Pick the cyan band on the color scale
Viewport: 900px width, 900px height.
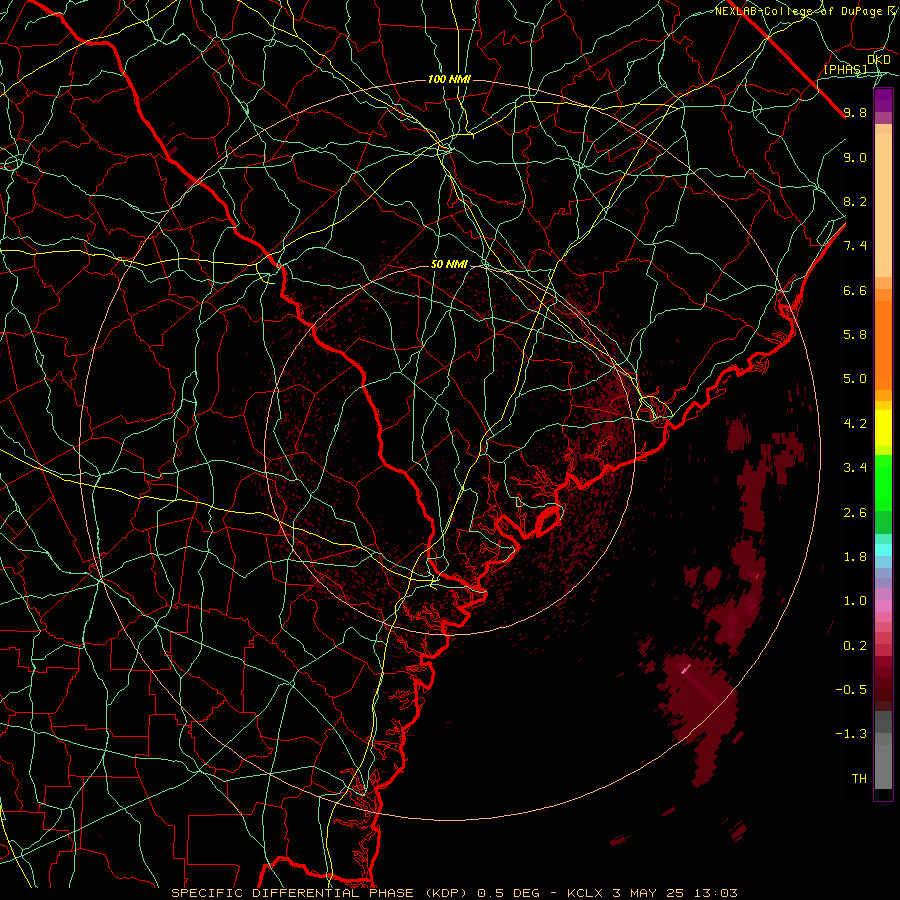point(883,549)
